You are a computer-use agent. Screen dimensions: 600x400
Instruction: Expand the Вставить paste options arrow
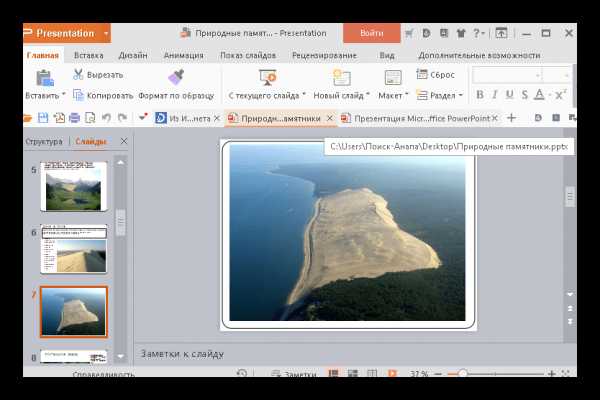point(64,95)
